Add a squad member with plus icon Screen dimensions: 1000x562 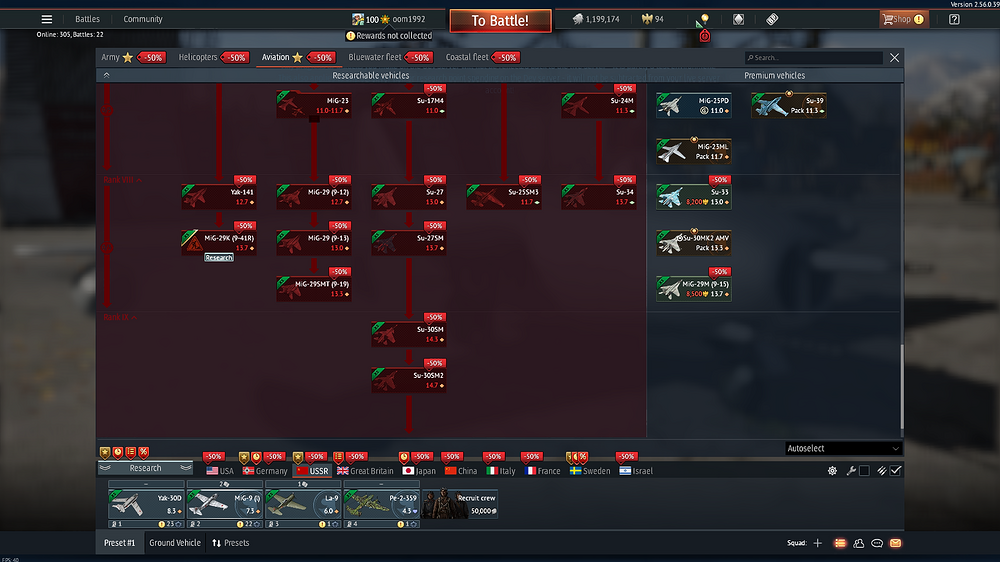click(x=818, y=543)
